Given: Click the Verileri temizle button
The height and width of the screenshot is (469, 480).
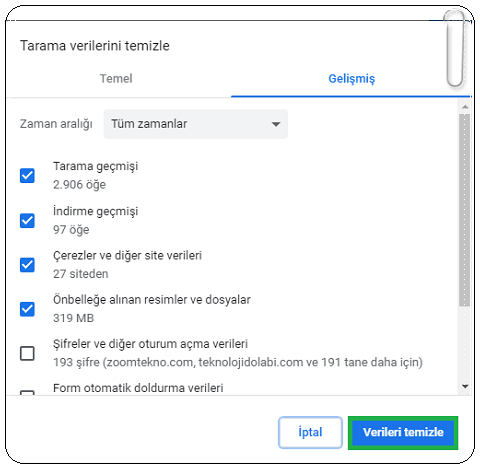Looking at the screenshot, I should [x=403, y=432].
